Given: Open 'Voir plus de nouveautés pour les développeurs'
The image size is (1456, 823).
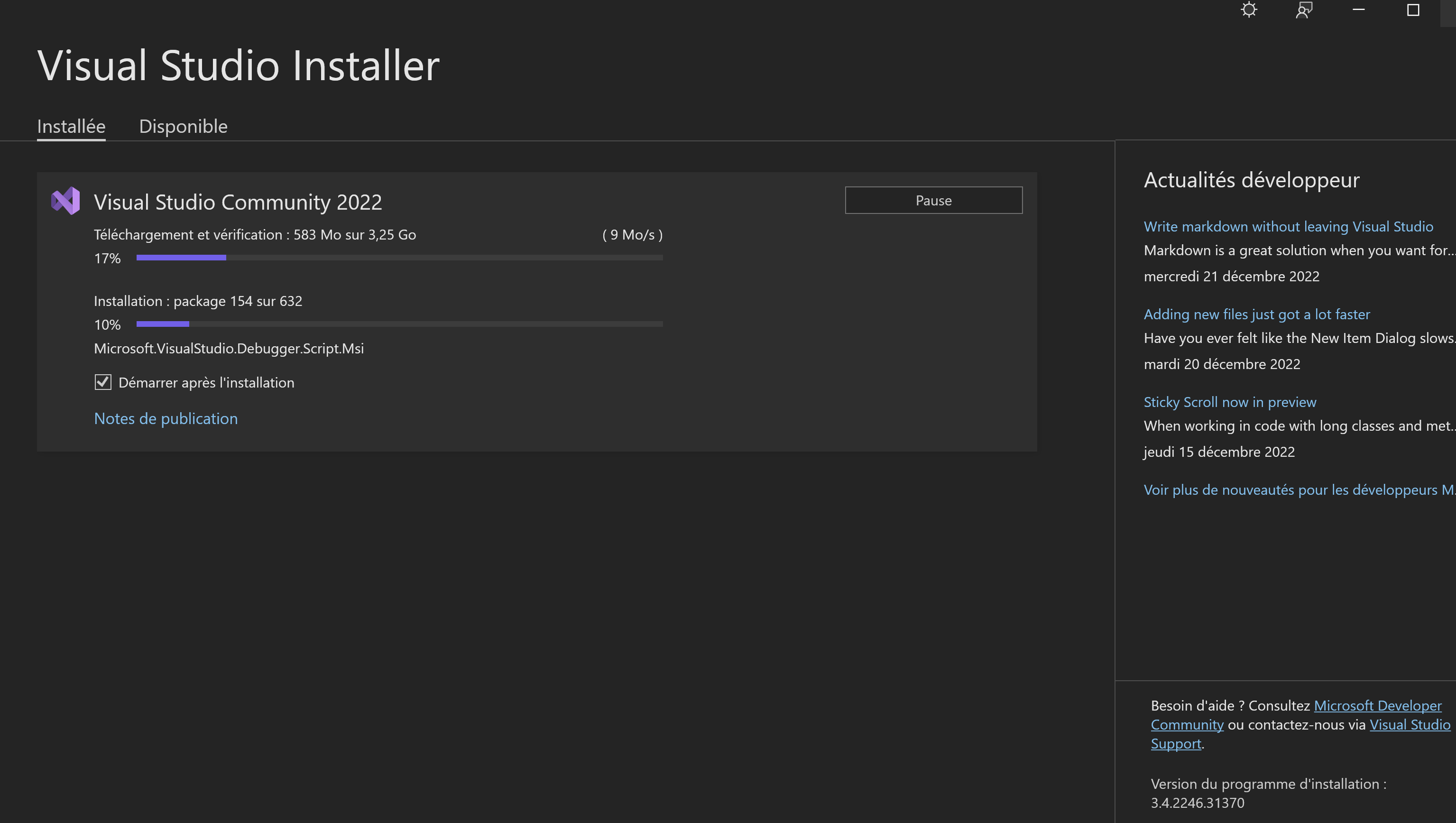Looking at the screenshot, I should (1294, 490).
